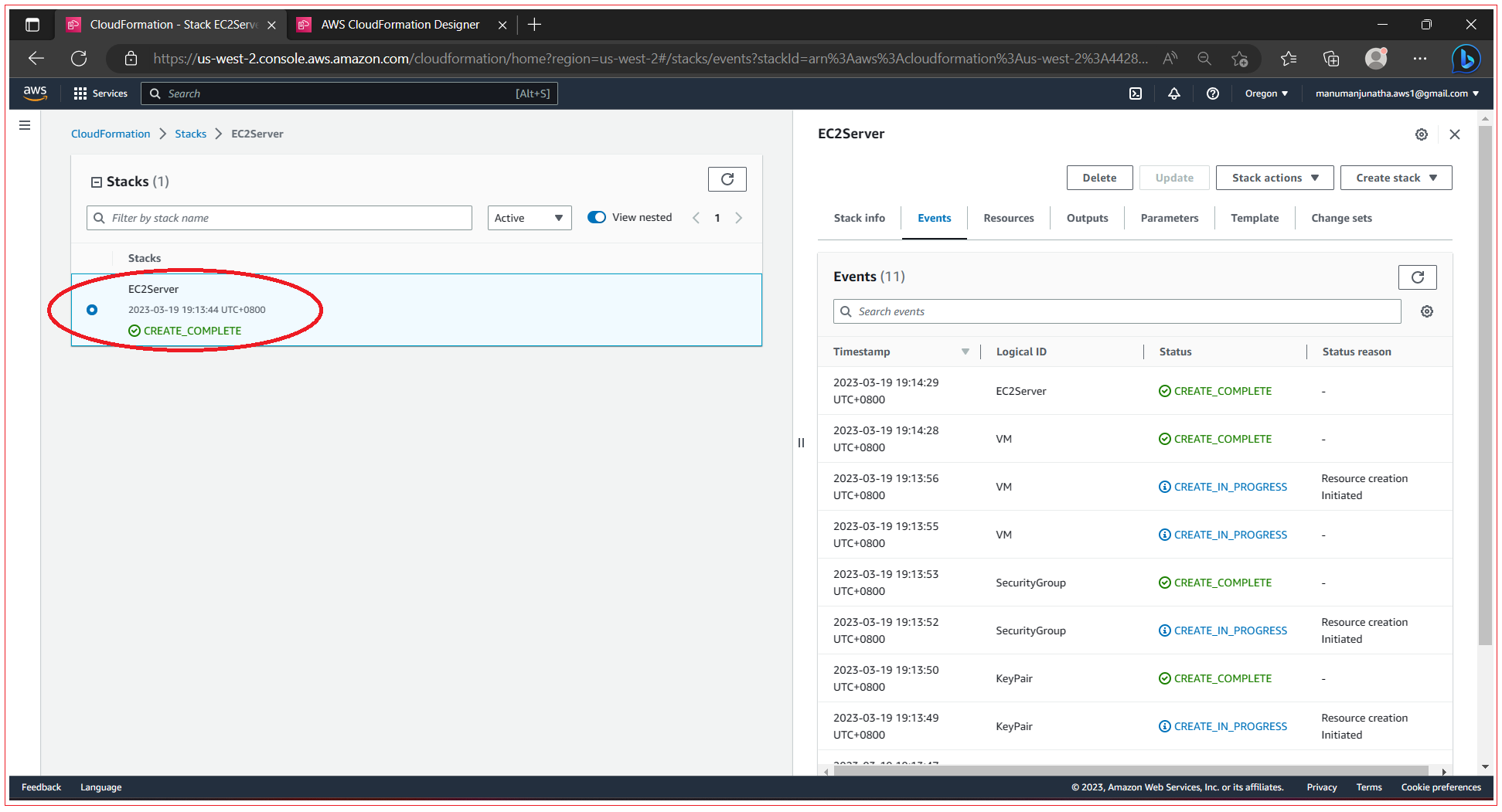This screenshot has height=812, width=1502.
Task: Open a new browser tab
Action: (534, 25)
